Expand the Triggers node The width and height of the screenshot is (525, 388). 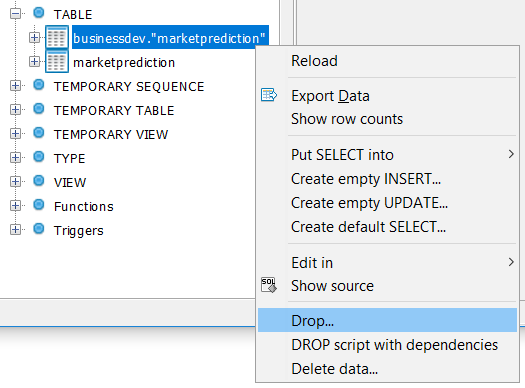(x=15, y=230)
